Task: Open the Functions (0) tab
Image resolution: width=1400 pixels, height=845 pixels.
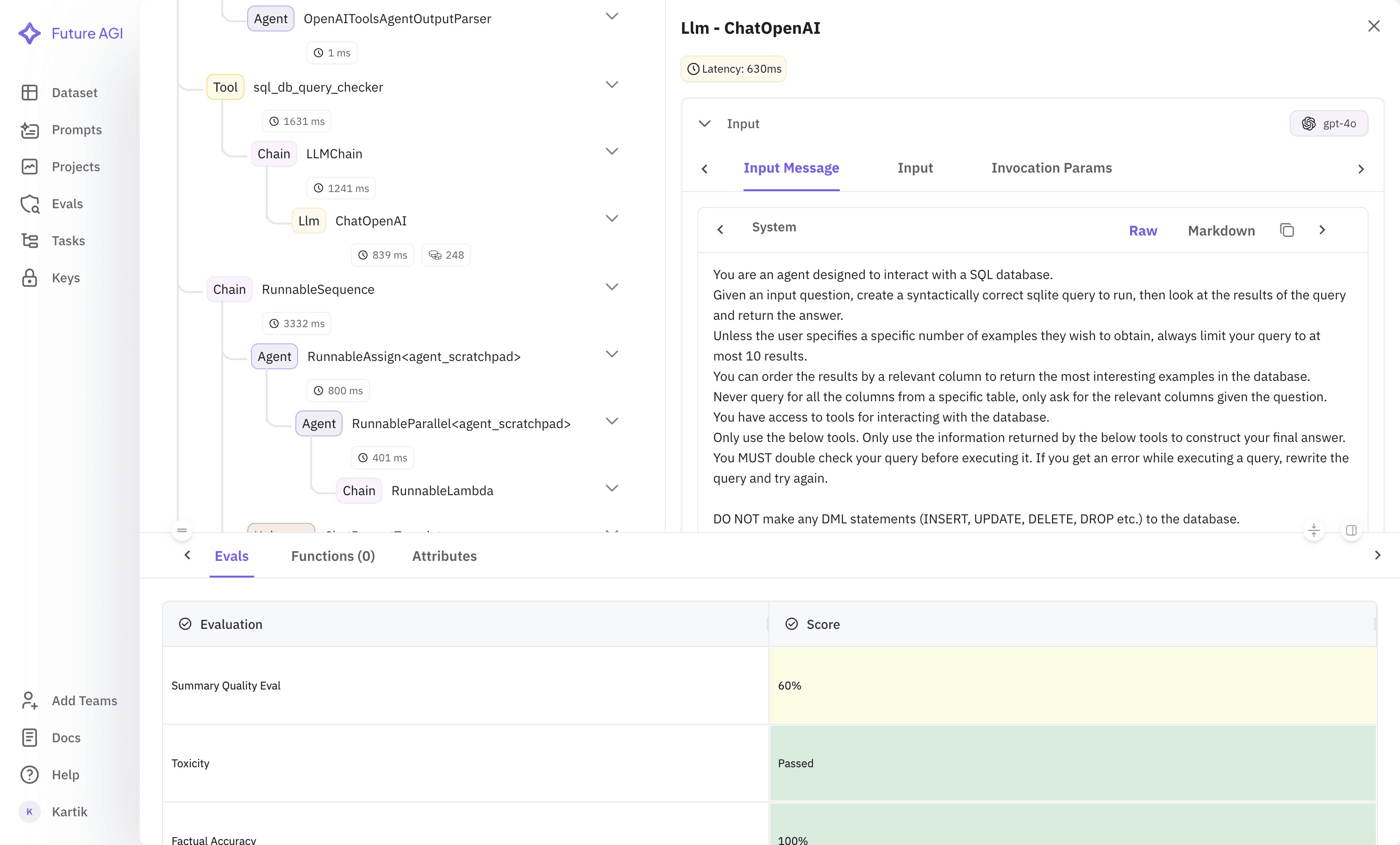Action: point(333,556)
